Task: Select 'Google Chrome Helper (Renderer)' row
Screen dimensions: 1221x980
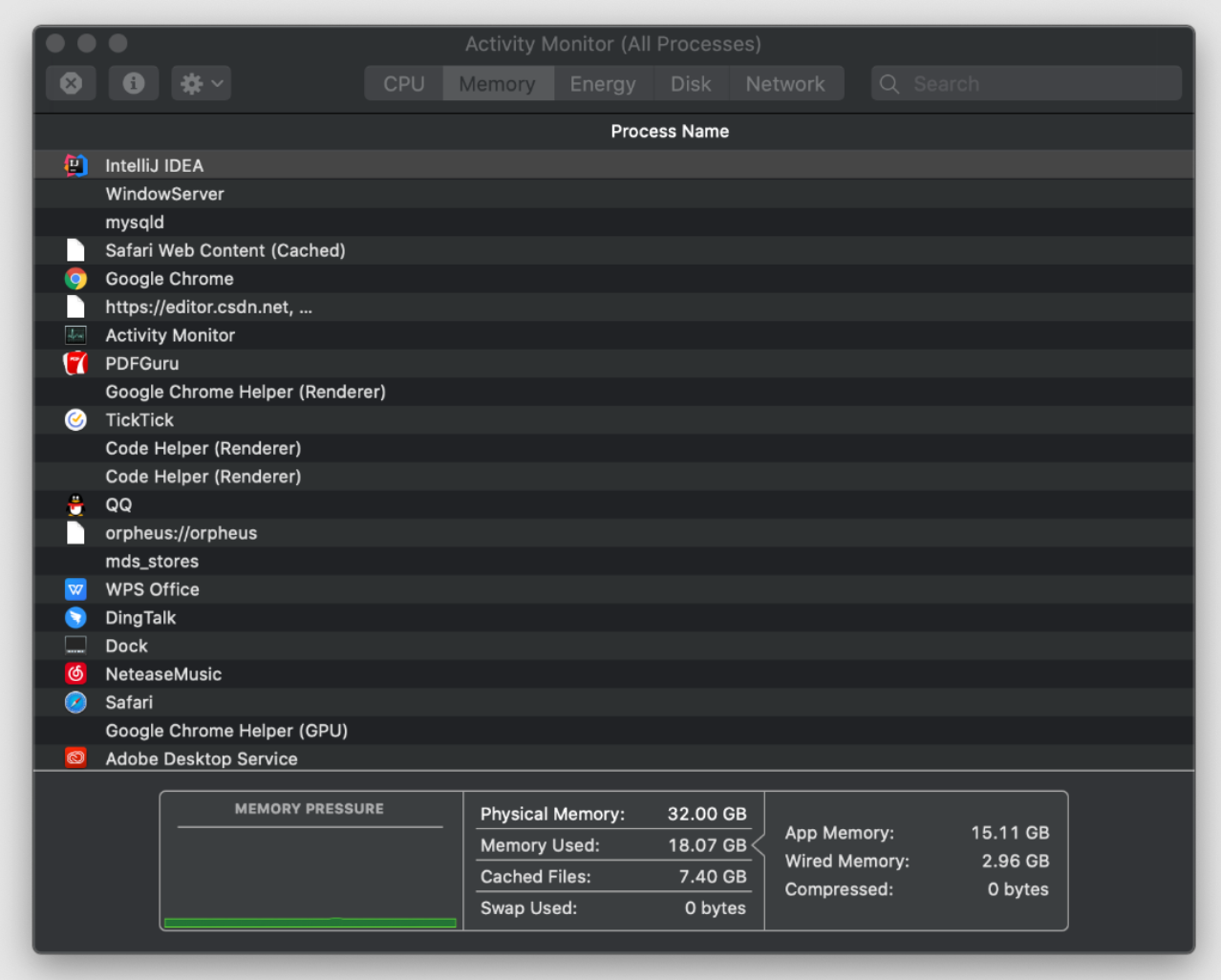Action: (614, 392)
